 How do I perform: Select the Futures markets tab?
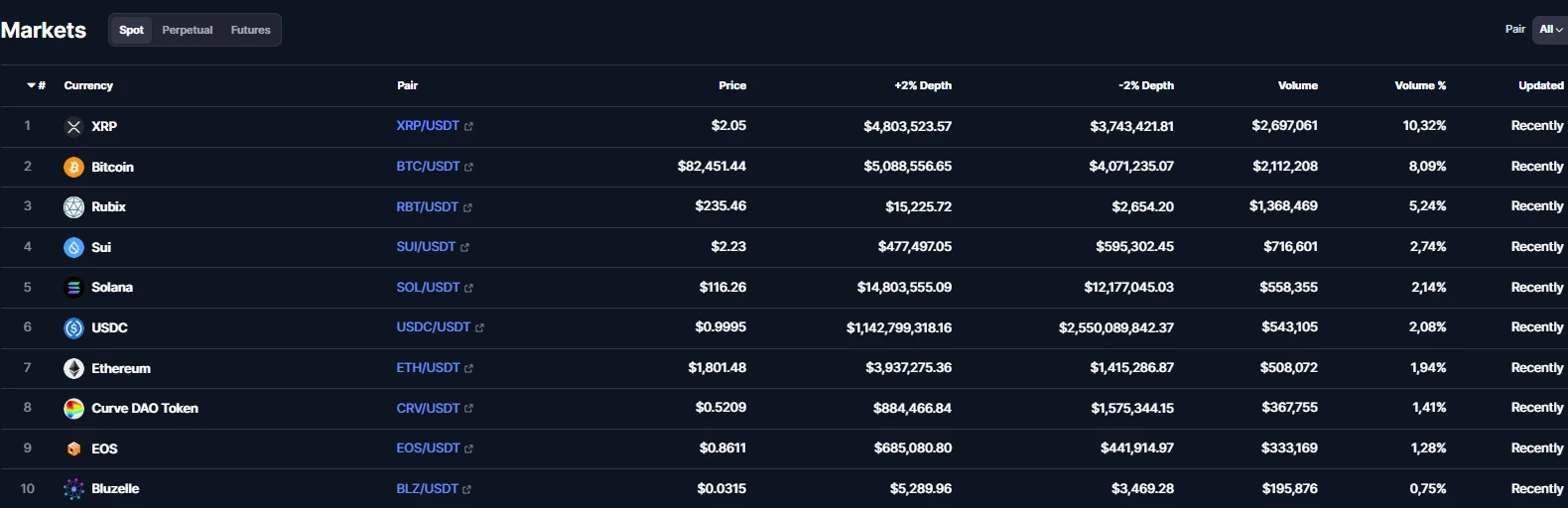[x=250, y=30]
